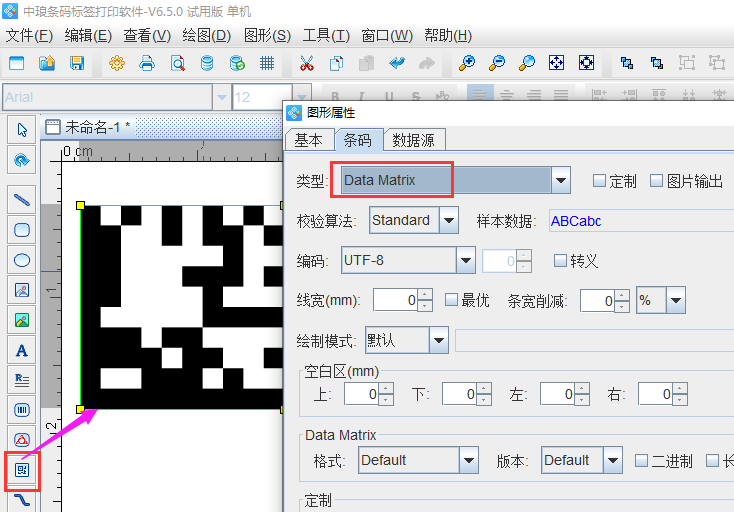Open the 绘制模式 默认 dropdown
The width and height of the screenshot is (734, 512).
click(439, 340)
